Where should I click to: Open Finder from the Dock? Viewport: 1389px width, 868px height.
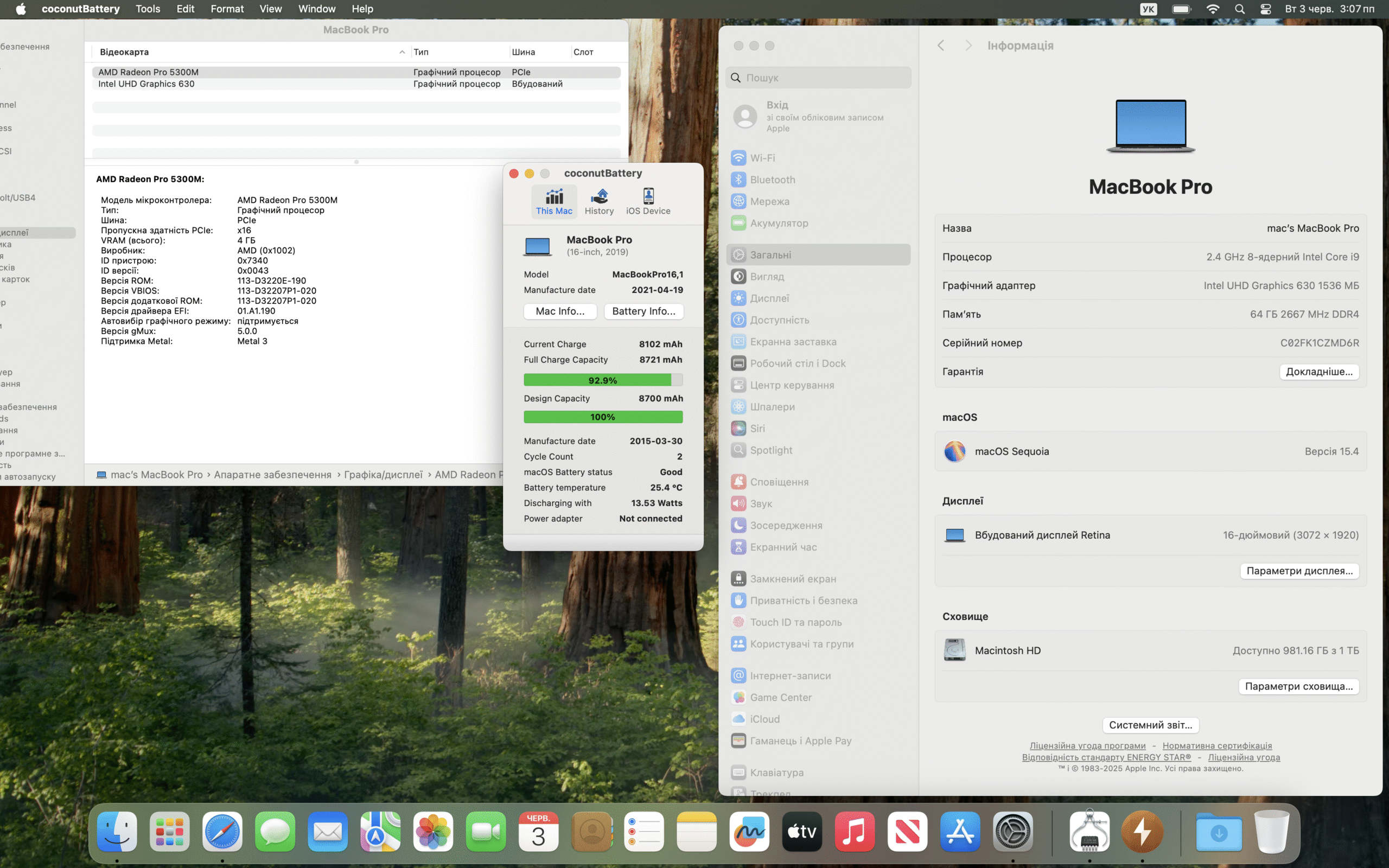tap(117, 831)
